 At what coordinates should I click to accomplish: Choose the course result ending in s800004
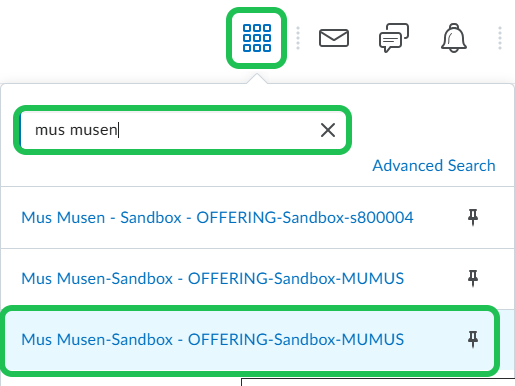pyautogui.click(x=217, y=218)
